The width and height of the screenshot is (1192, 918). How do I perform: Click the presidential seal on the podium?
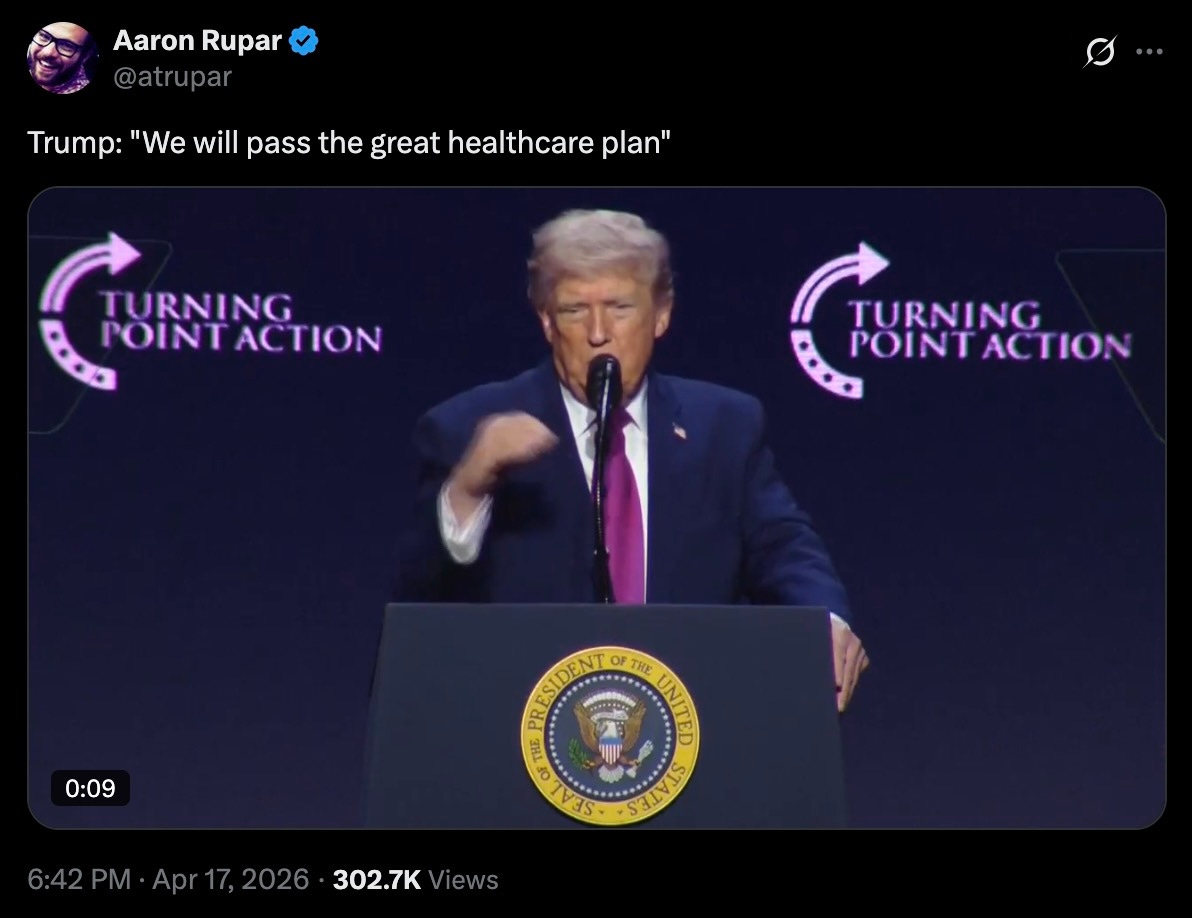coord(610,736)
